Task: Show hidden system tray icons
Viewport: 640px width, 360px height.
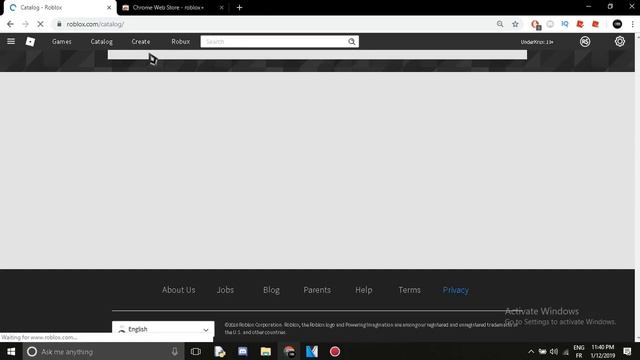Action: [x=531, y=351]
